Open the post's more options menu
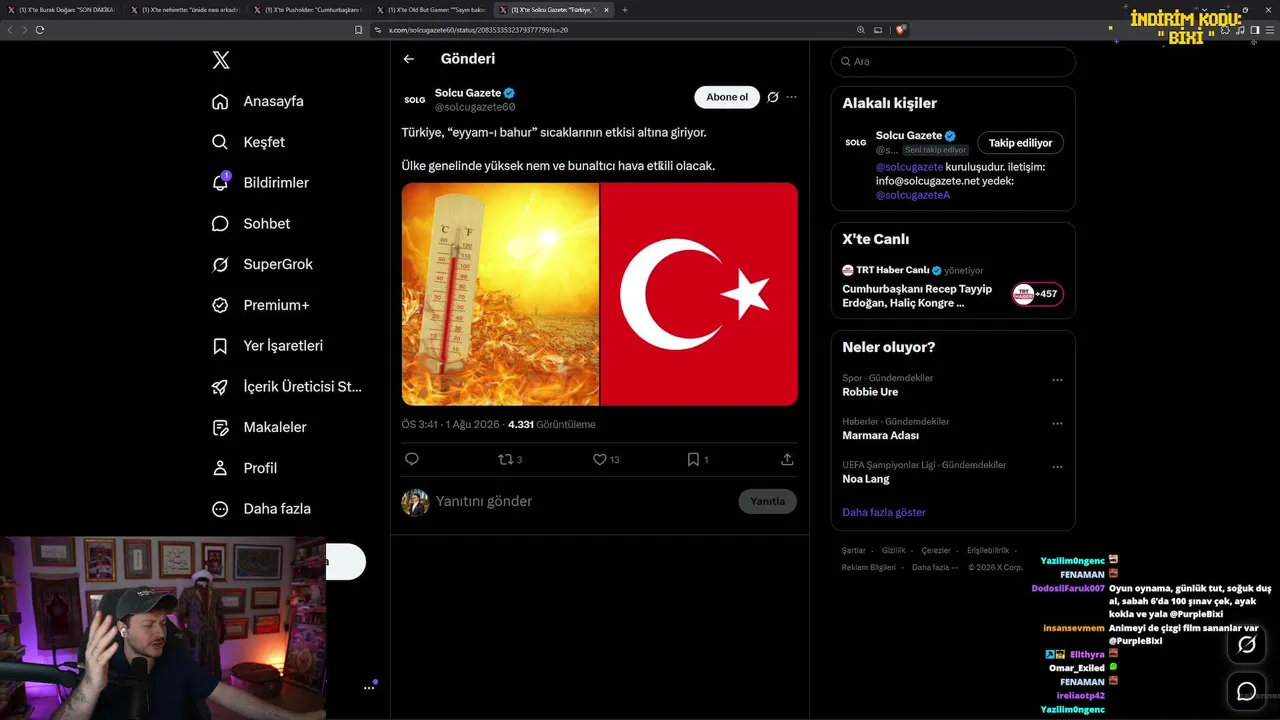 792,97
